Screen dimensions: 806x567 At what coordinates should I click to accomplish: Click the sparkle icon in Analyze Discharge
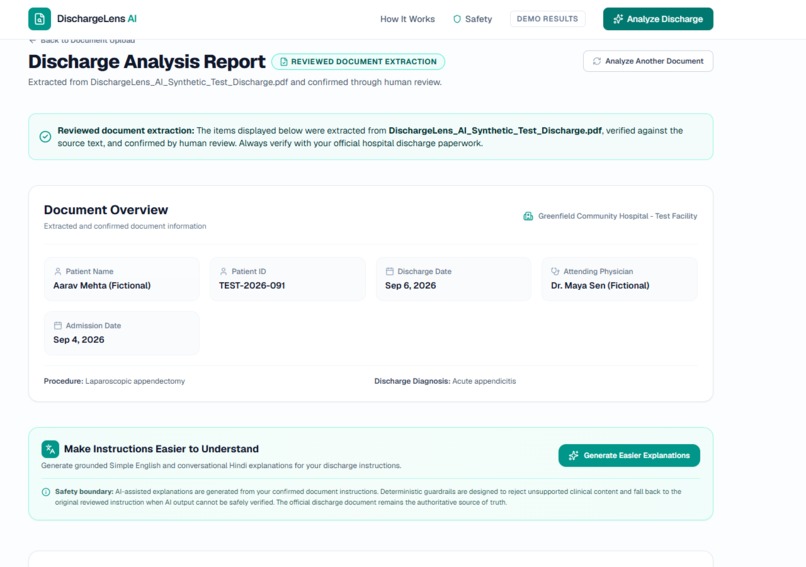(618, 19)
